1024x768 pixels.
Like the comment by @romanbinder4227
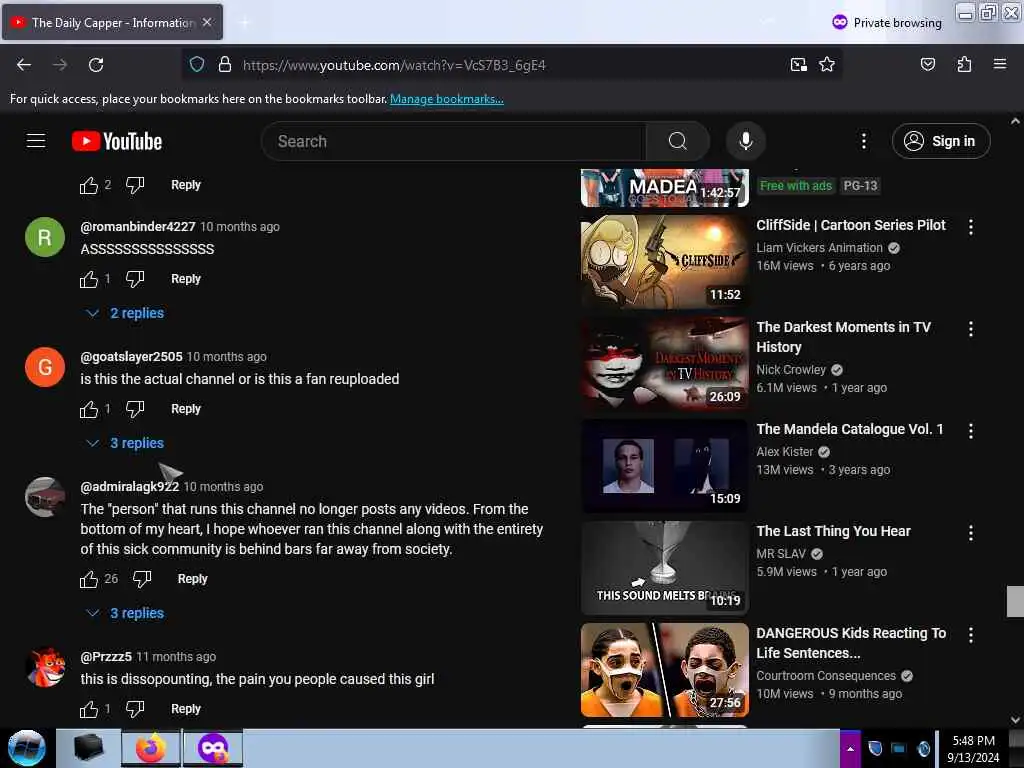pos(88,280)
